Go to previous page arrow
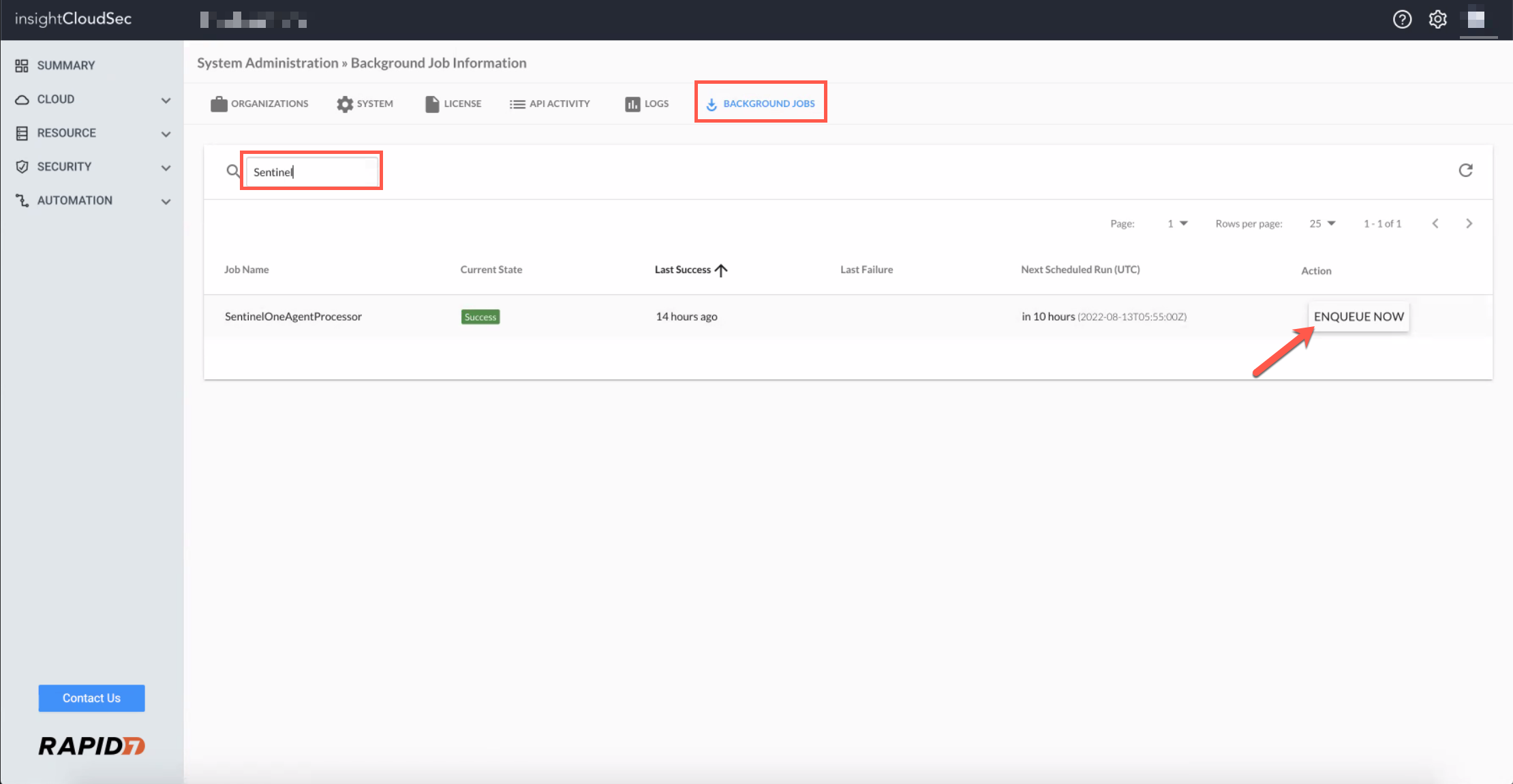1513x784 pixels. 1435,223
